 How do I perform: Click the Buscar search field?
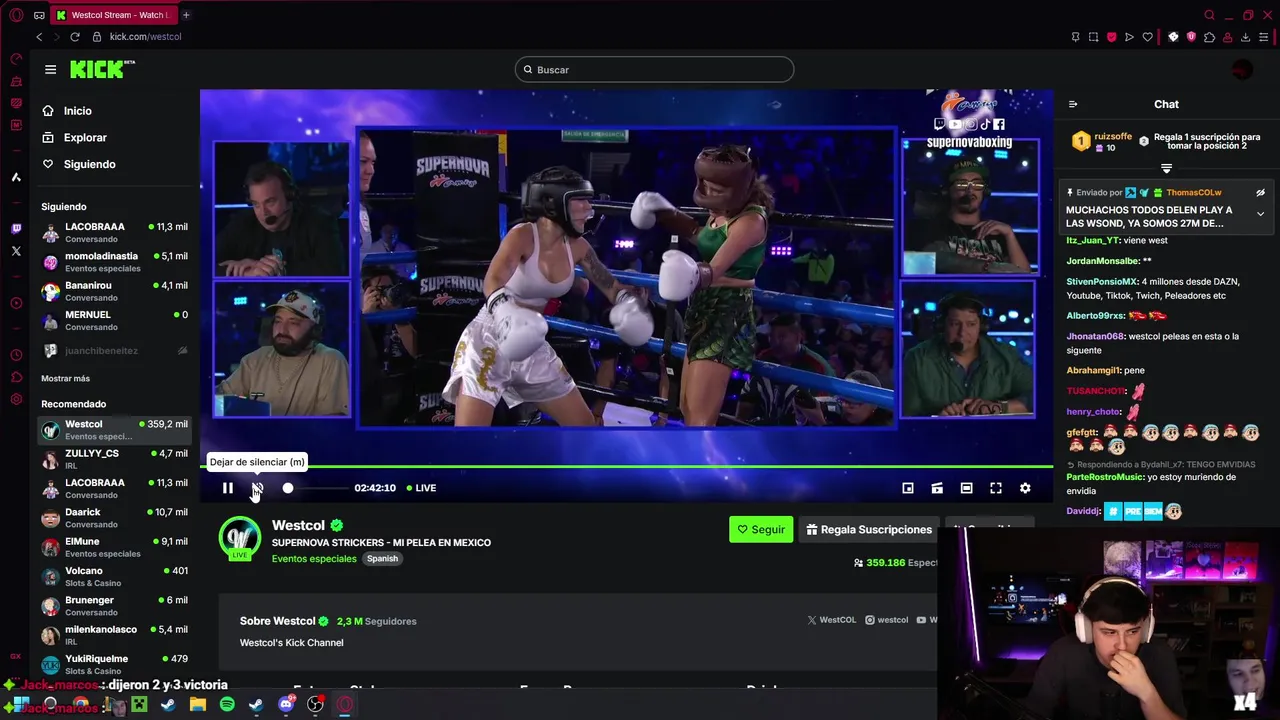(655, 70)
